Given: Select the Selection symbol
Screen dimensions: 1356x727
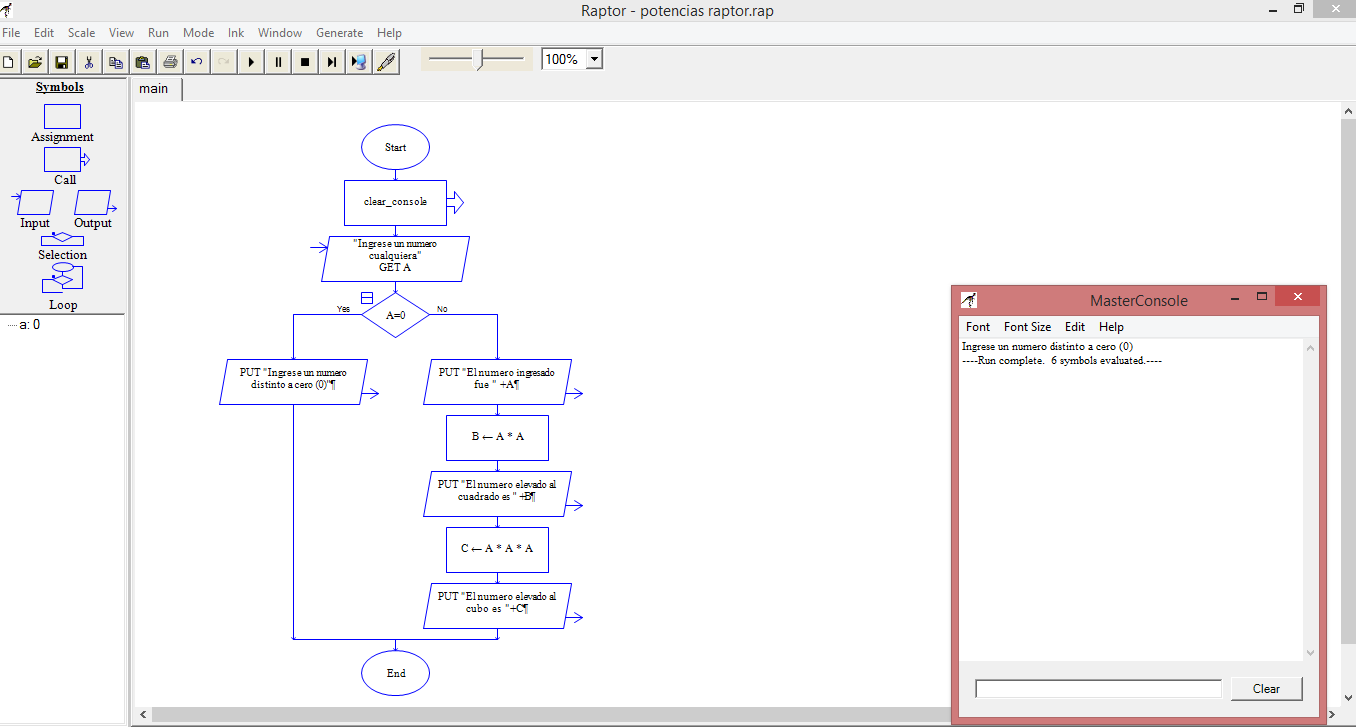Looking at the screenshot, I should click(62, 238).
